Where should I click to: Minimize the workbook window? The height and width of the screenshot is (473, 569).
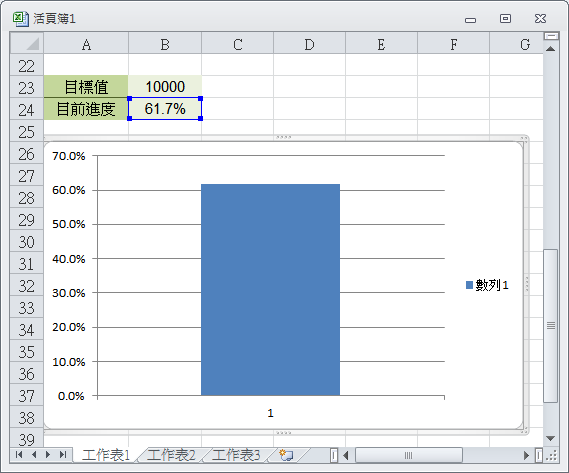470,20
